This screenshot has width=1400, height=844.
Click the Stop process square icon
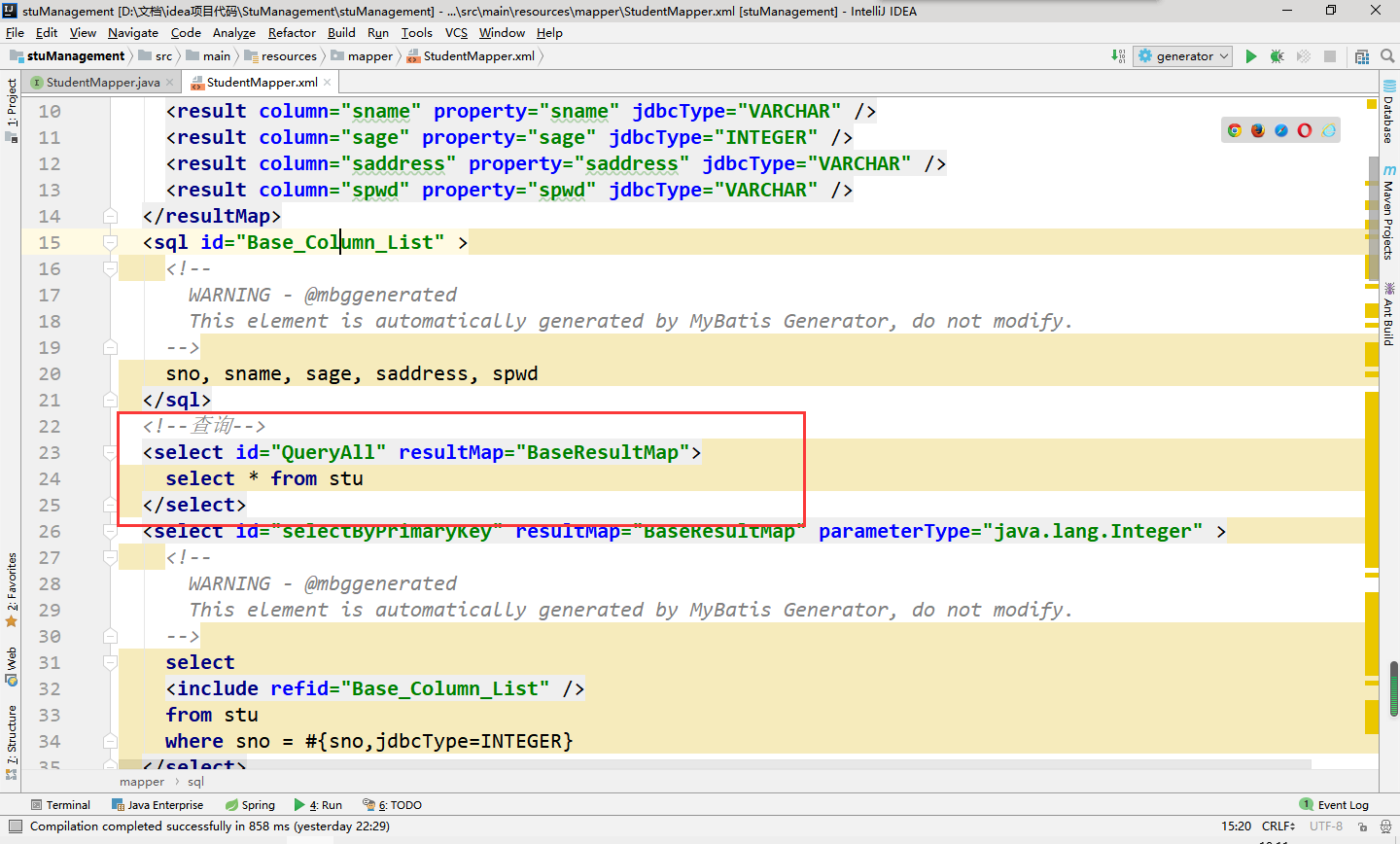(x=1330, y=56)
